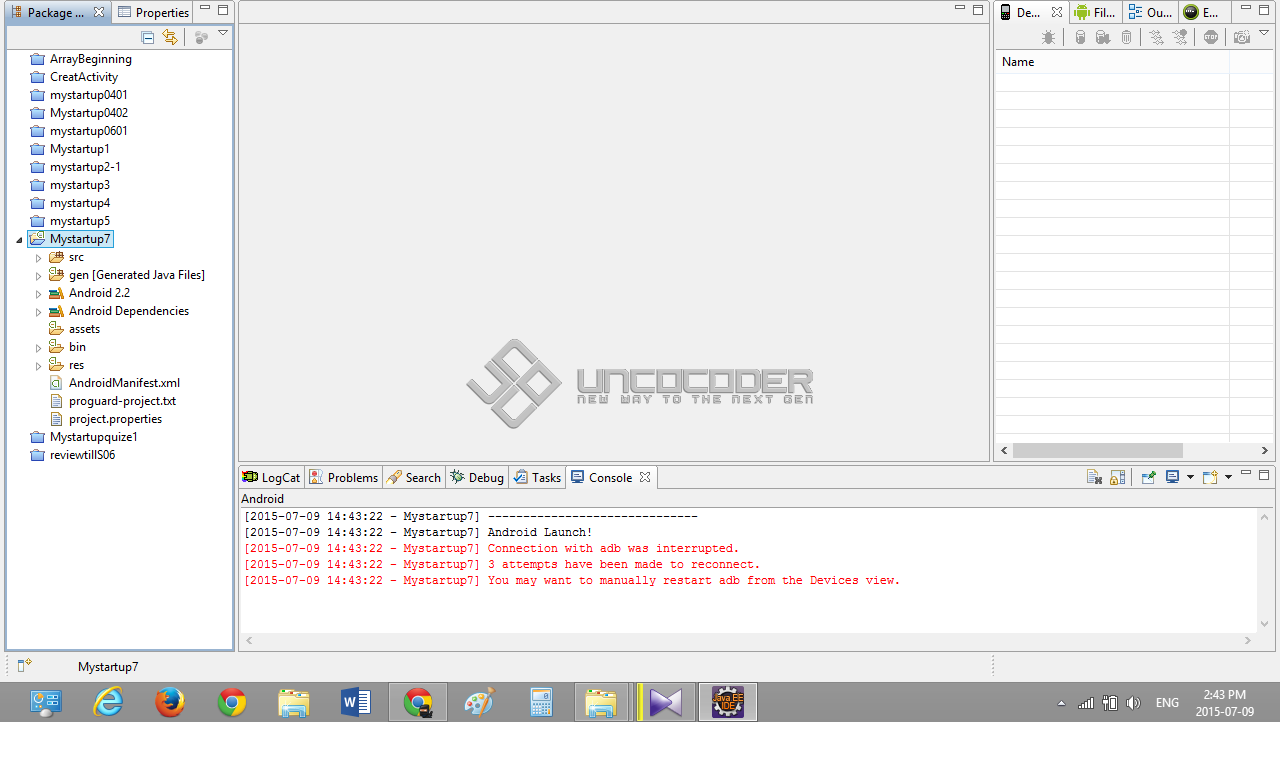The image size is (1280, 768).
Task: Click the Devices horizontal scrollbar
Action: [x=1098, y=451]
